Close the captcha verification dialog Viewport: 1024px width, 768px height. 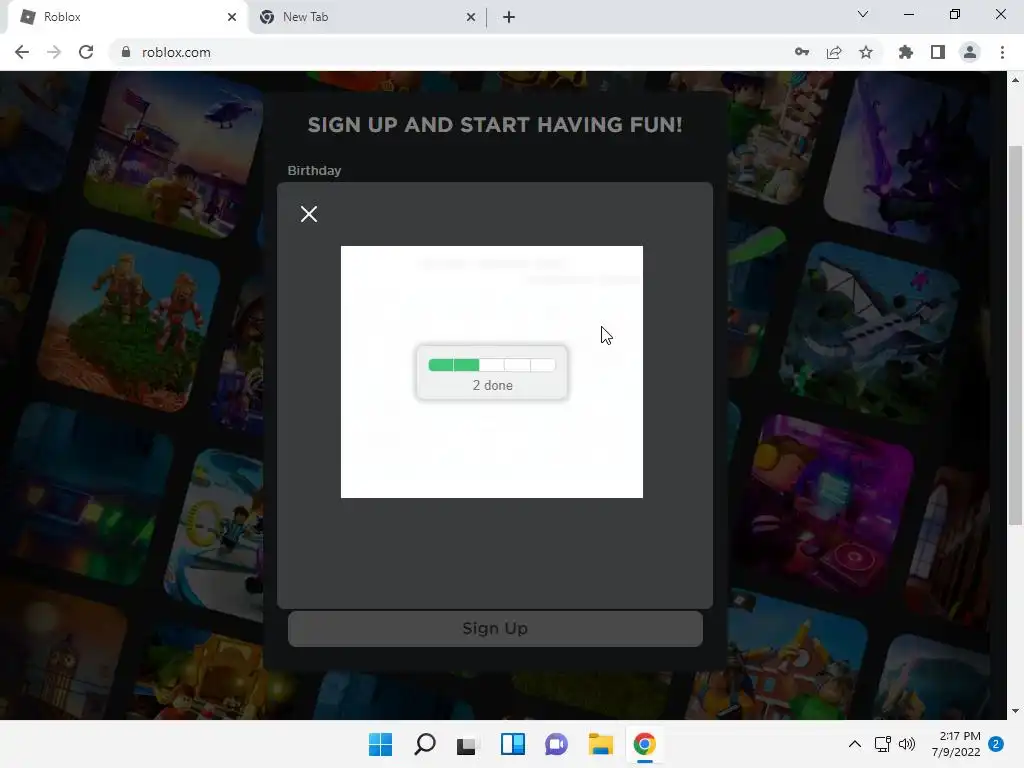tap(309, 214)
